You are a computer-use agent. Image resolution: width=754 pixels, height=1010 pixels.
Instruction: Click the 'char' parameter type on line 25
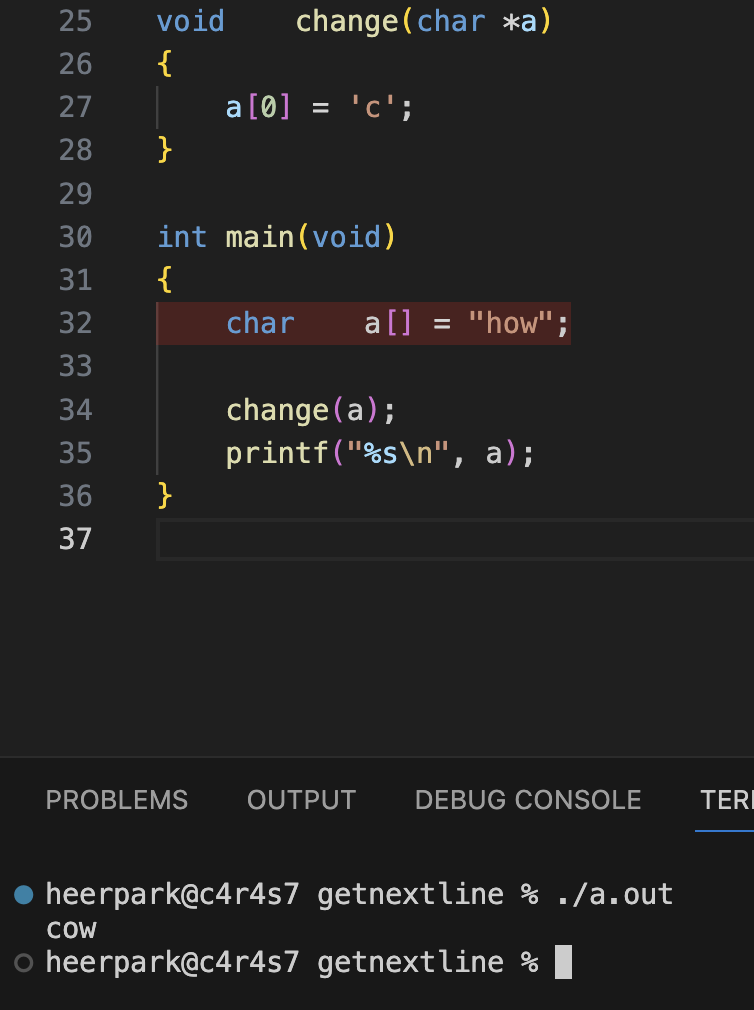click(451, 22)
